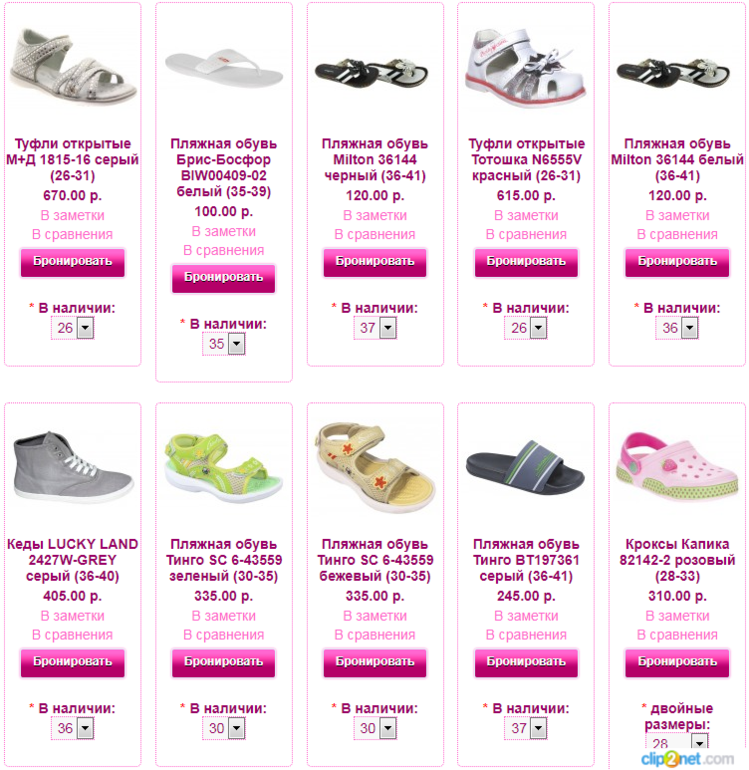The width and height of the screenshot is (749, 770).
Task: View the grey LUCKY LAND sneaker image
Action: [73, 468]
